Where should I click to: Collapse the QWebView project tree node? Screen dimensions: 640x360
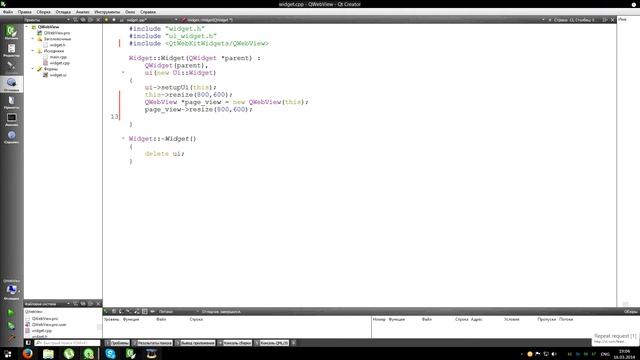point(27,27)
